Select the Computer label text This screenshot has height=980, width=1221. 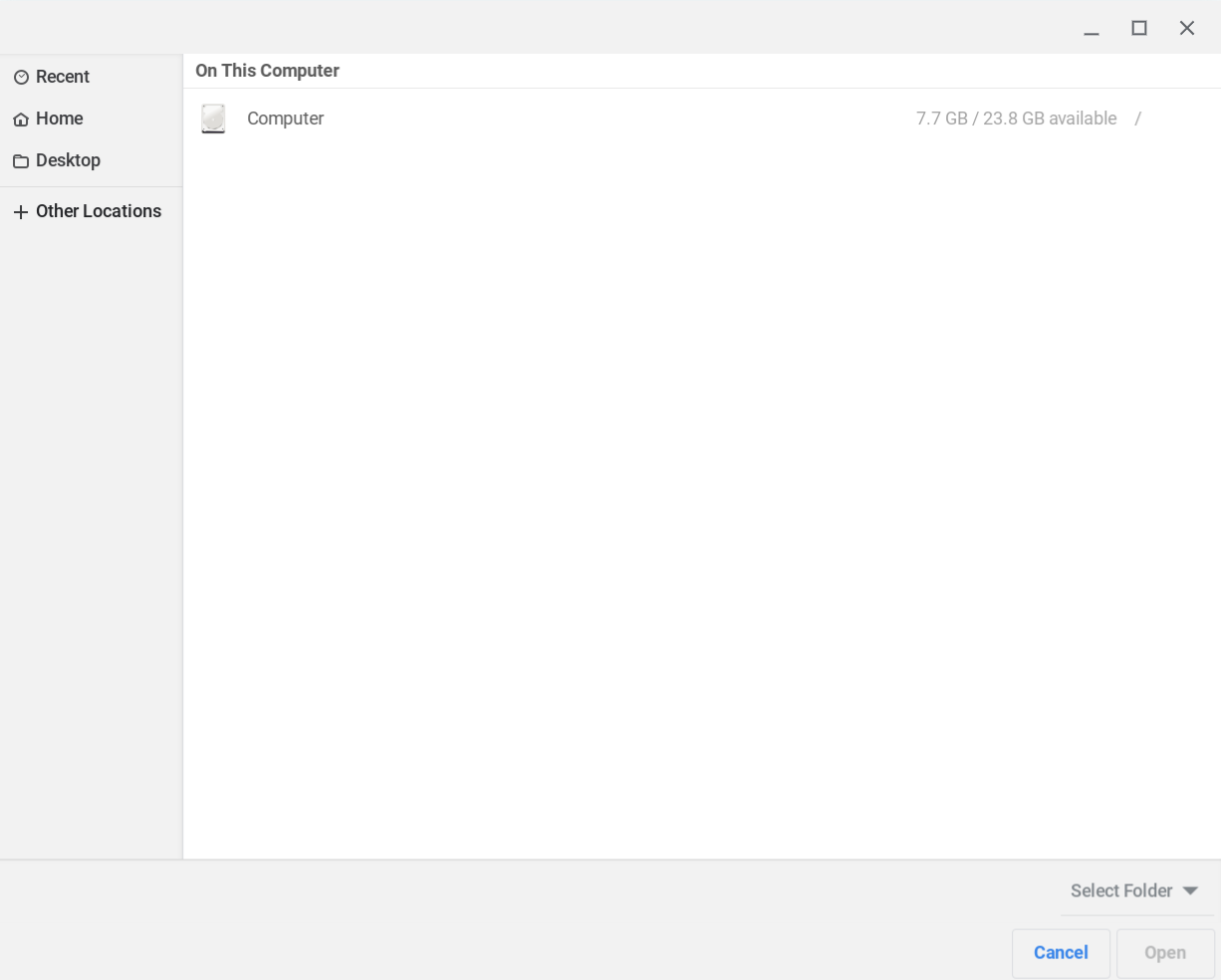(285, 118)
